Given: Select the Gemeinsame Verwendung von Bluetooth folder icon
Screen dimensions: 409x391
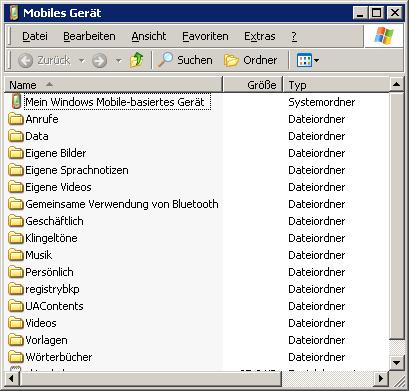Looking at the screenshot, I should 16,204.
